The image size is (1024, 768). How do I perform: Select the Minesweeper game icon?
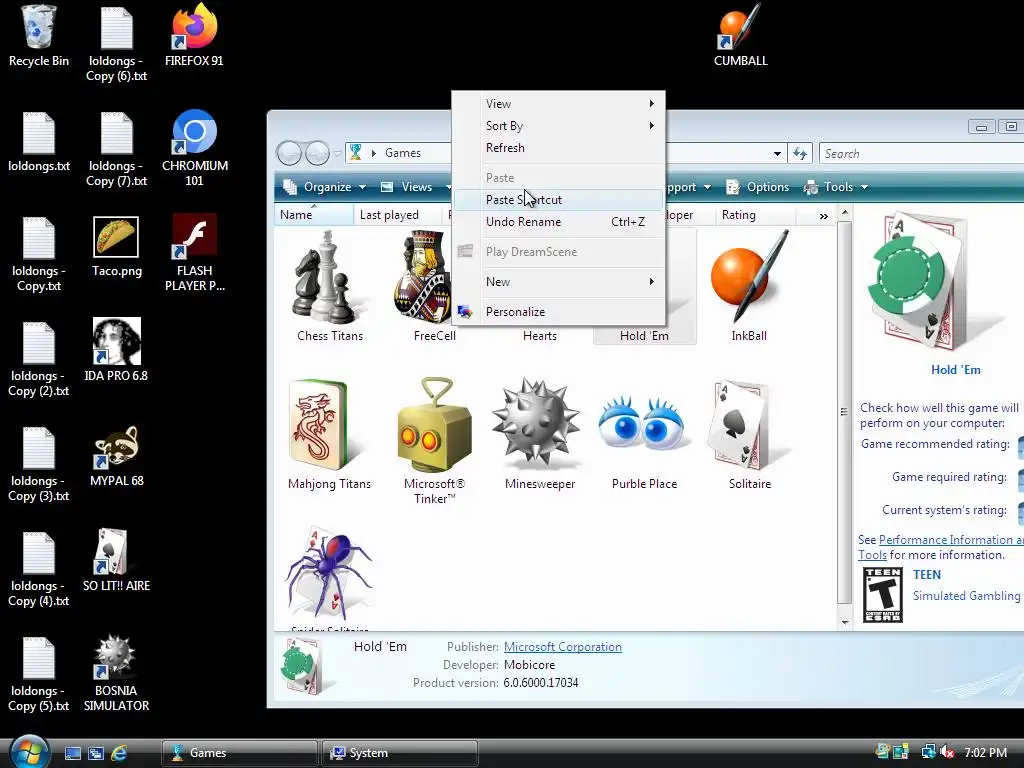tap(540, 434)
